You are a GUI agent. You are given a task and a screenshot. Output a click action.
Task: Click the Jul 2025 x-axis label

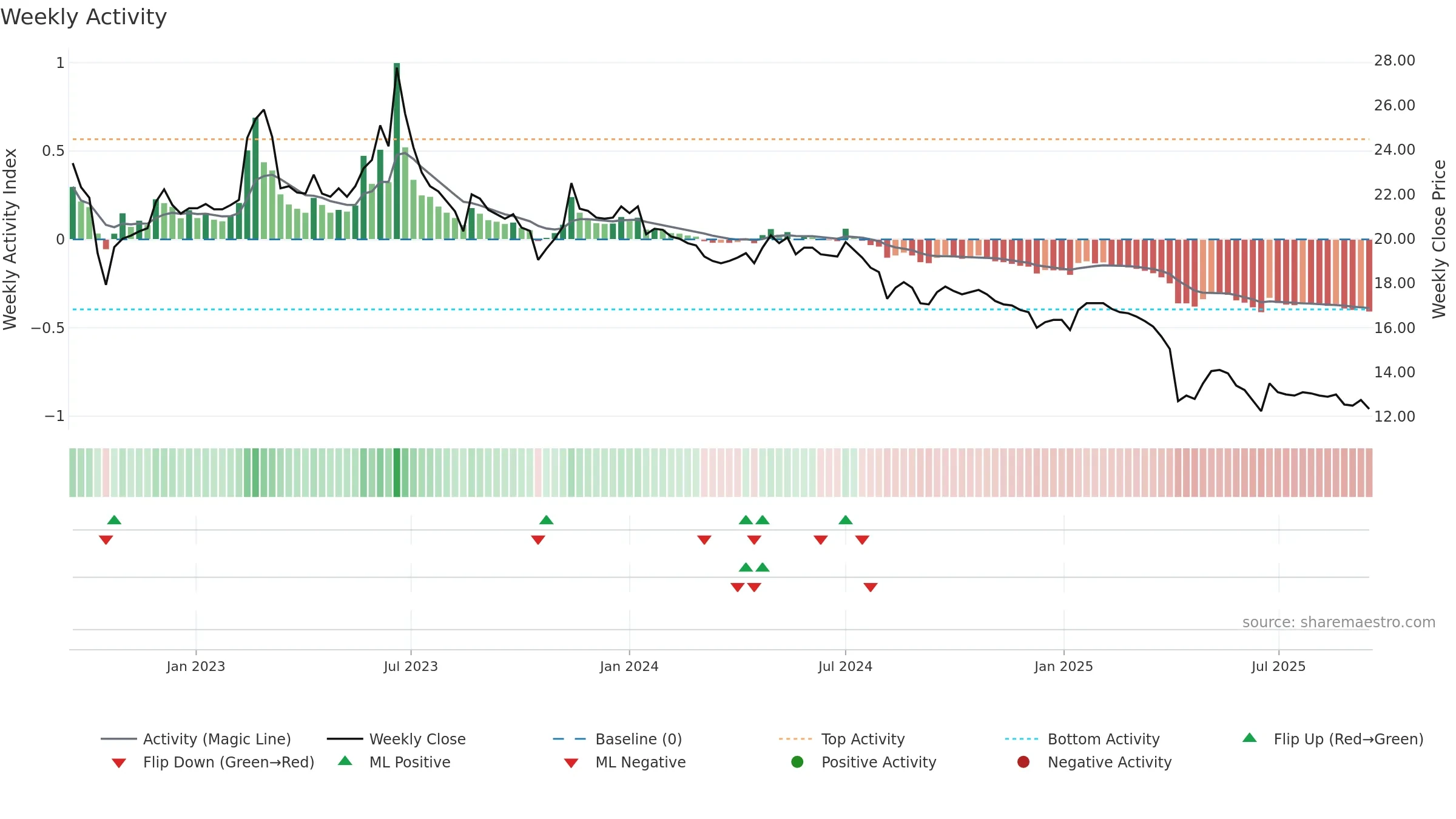coord(1278,666)
